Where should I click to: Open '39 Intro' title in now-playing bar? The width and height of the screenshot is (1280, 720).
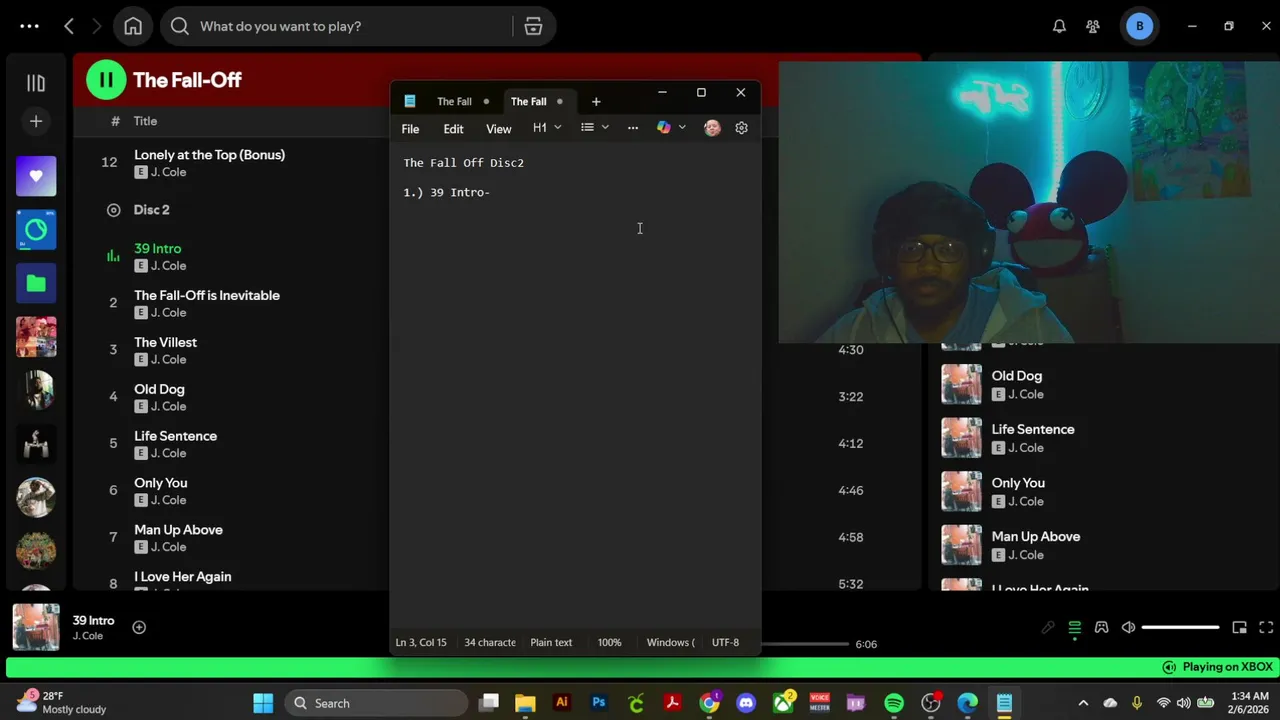(x=93, y=620)
